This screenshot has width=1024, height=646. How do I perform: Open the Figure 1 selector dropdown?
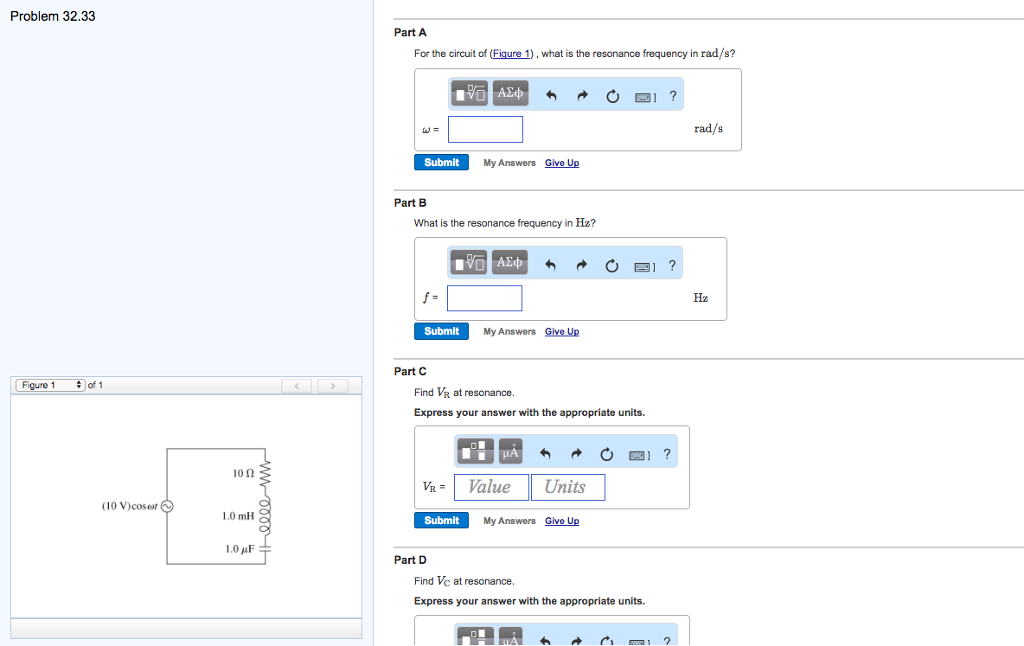(x=49, y=384)
